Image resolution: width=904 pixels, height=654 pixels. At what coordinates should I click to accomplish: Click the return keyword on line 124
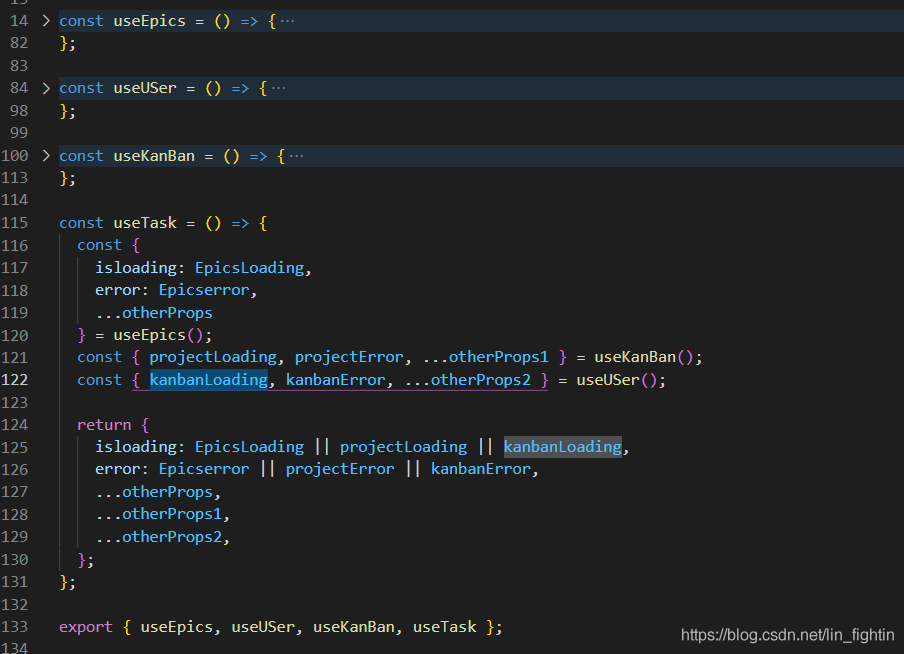click(x=104, y=425)
